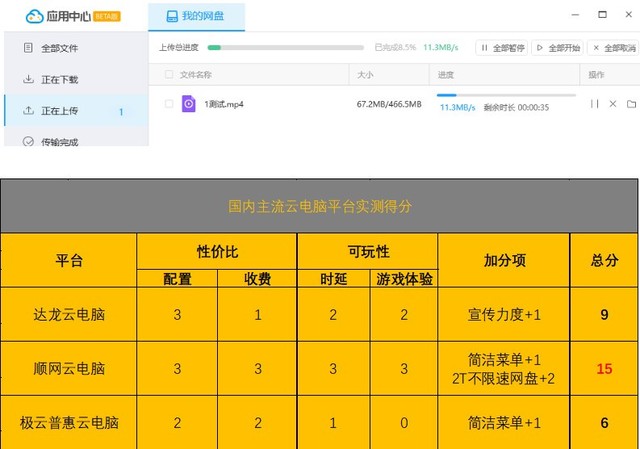
Task: Click the 总分 header cell
Action: tap(604, 260)
